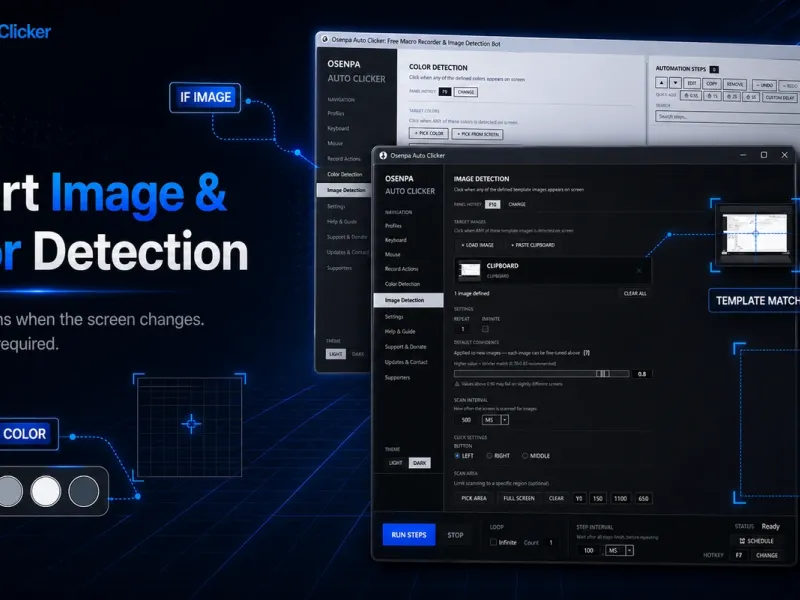Open Keyboard in dark window navigation

tap(395, 240)
